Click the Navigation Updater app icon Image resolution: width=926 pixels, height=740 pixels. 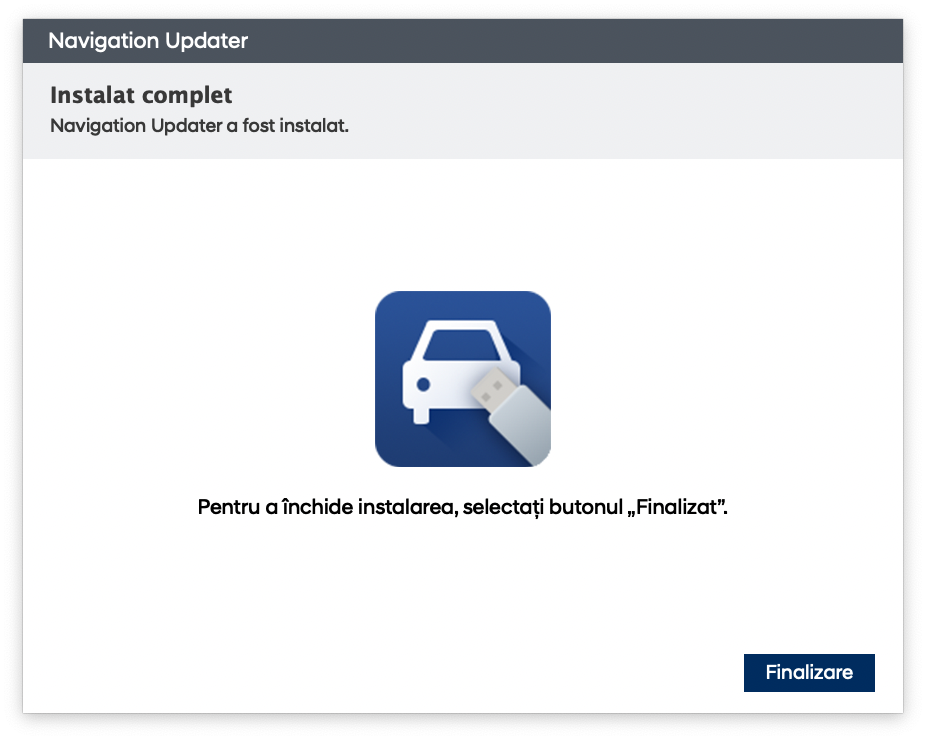[462, 379]
